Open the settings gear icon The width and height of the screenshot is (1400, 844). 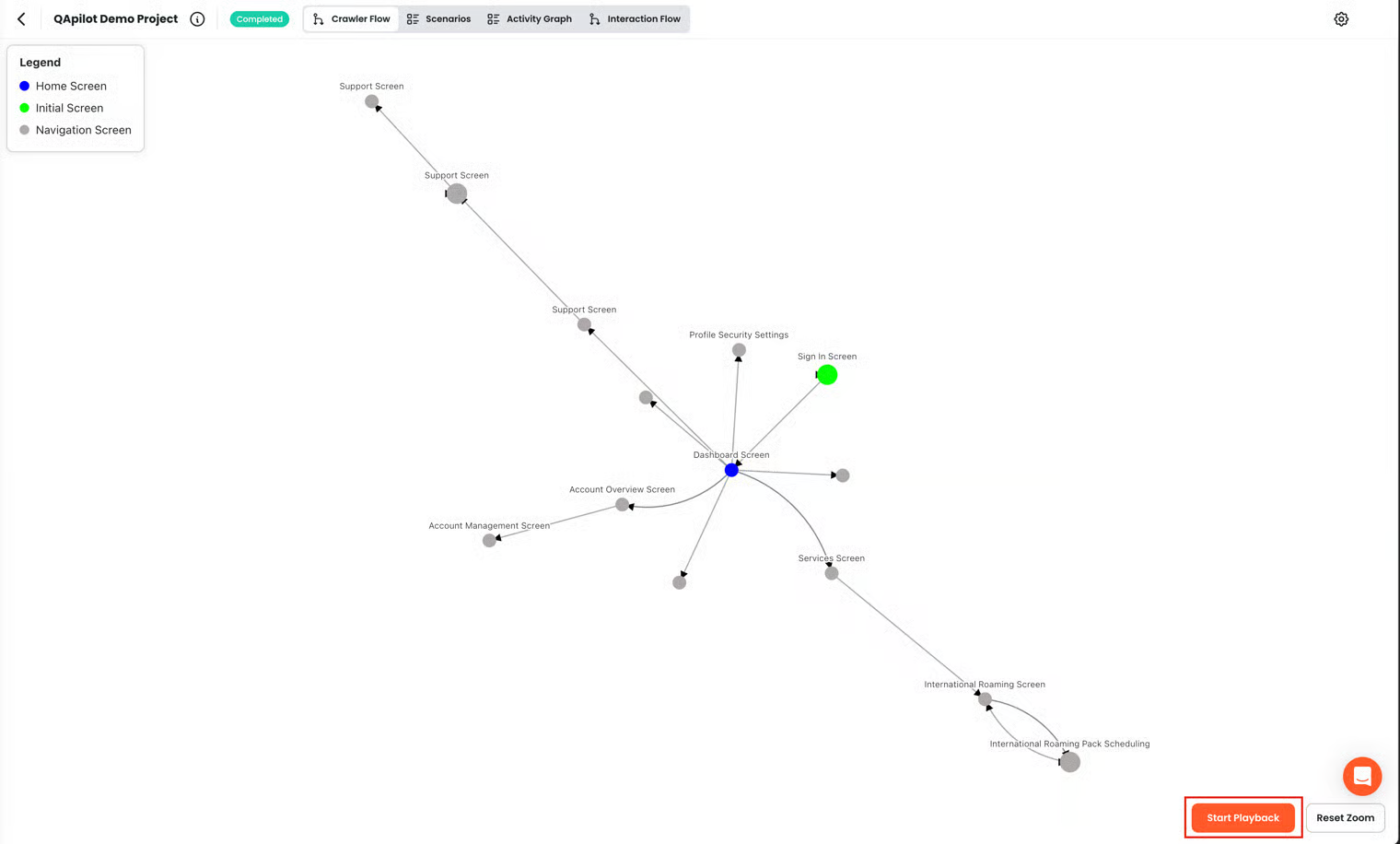click(1341, 18)
